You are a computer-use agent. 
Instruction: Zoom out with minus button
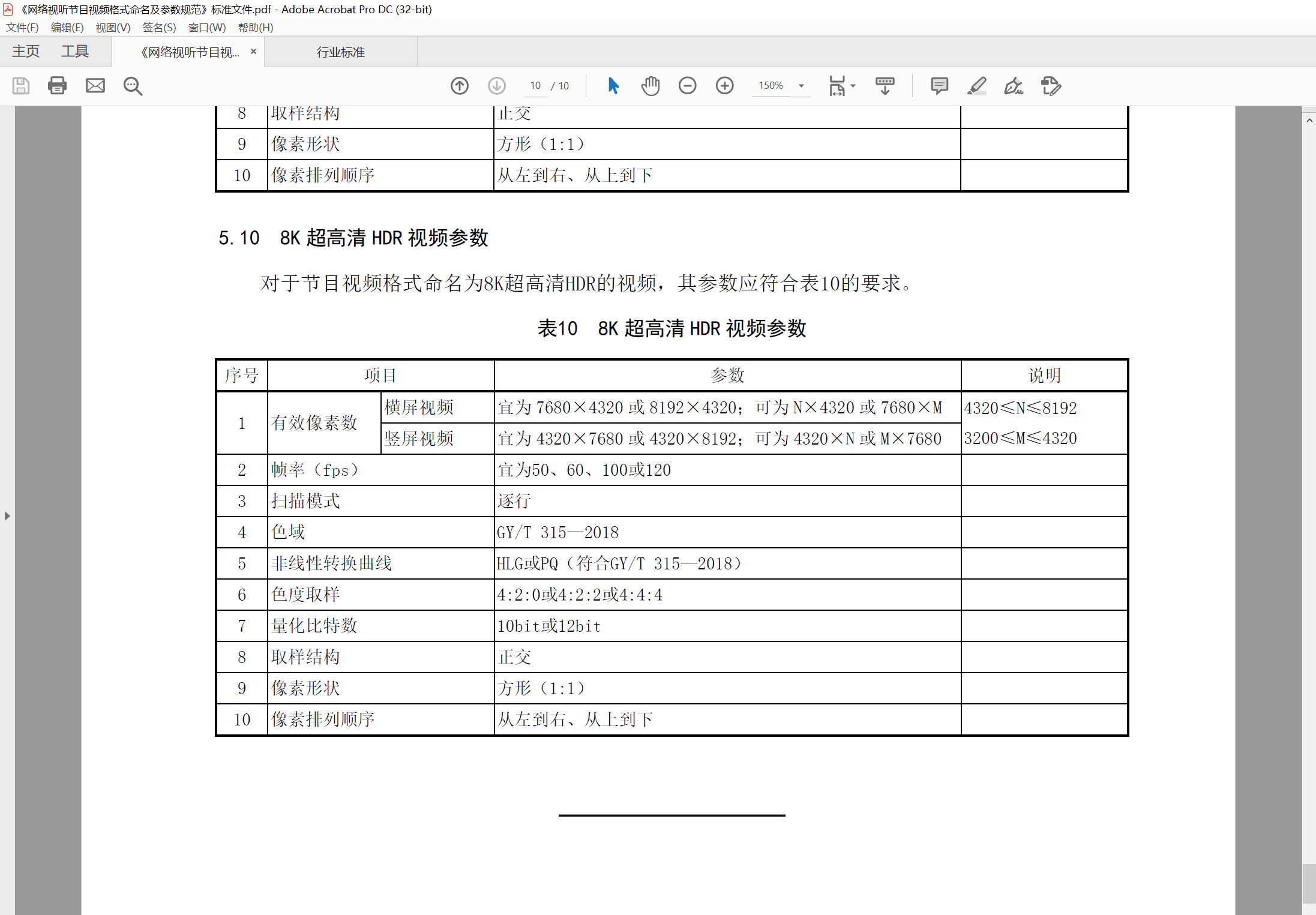687,86
